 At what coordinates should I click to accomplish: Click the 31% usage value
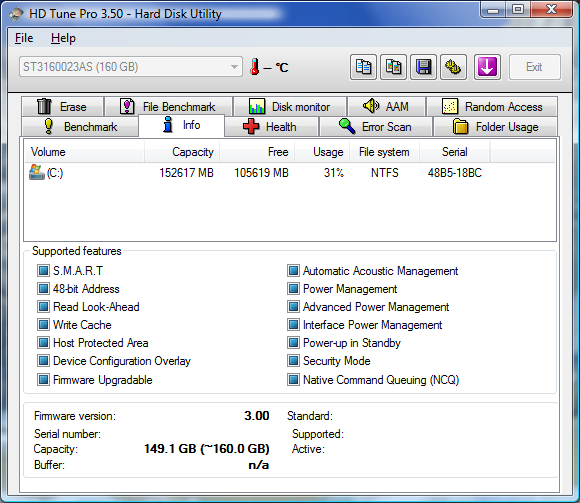(334, 173)
